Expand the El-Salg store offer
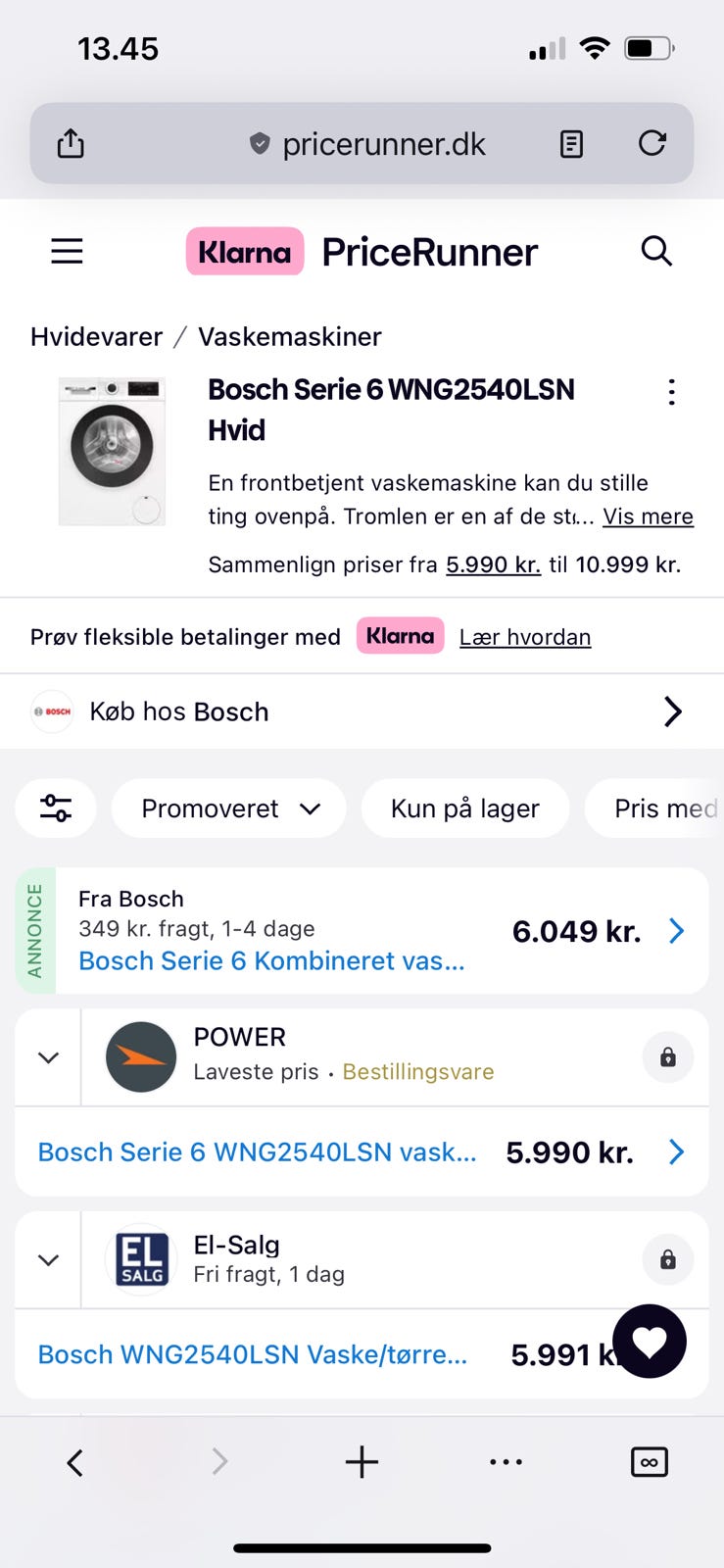This screenshot has height=1568, width=724. coord(48,1260)
